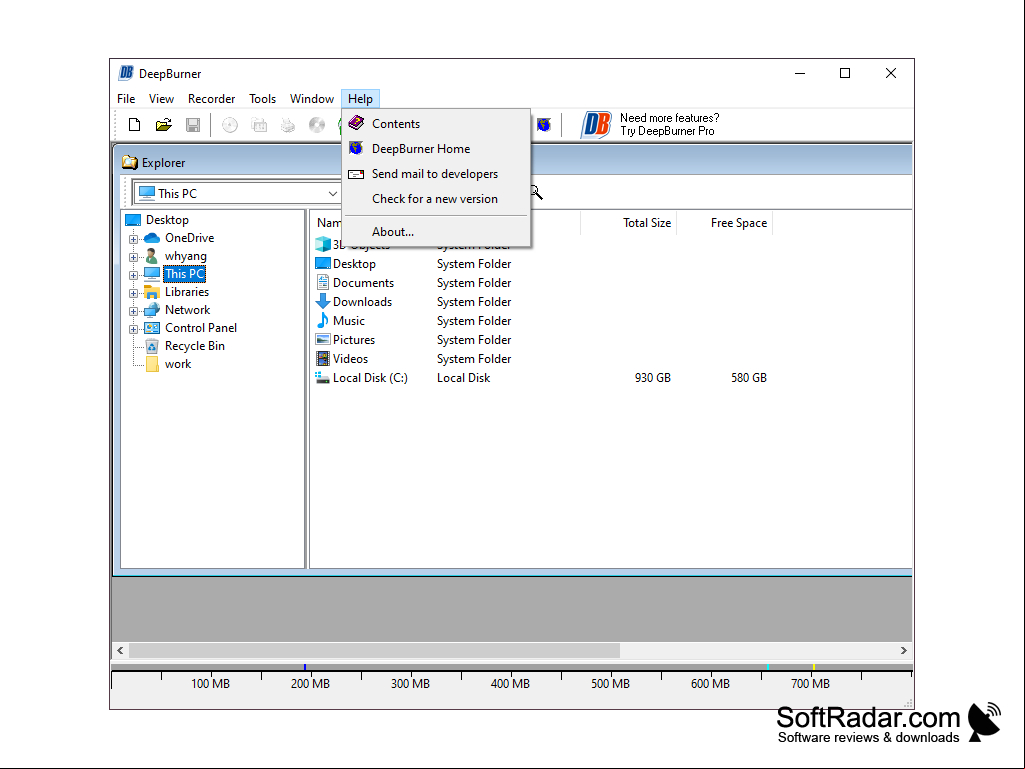
Task: Click the envelope icon in Help menu
Action: pos(356,174)
